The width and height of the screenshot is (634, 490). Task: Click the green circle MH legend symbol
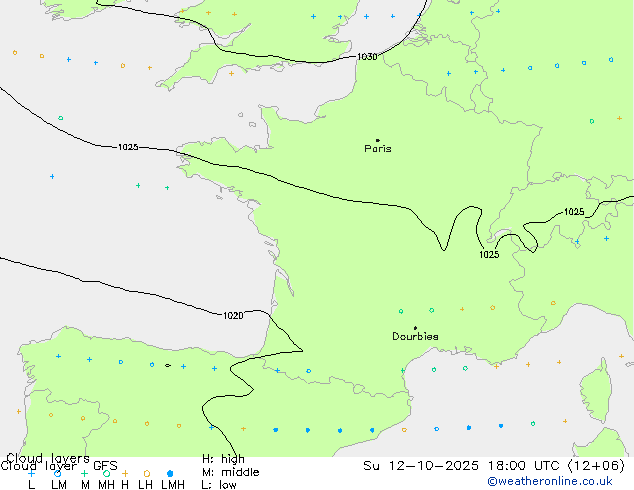(106, 473)
